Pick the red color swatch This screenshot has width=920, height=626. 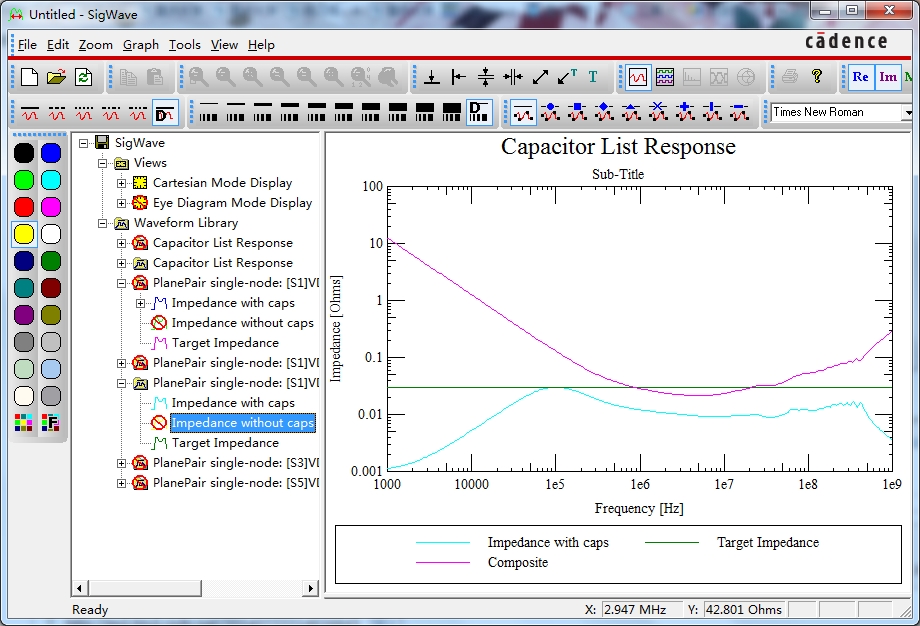24,207
